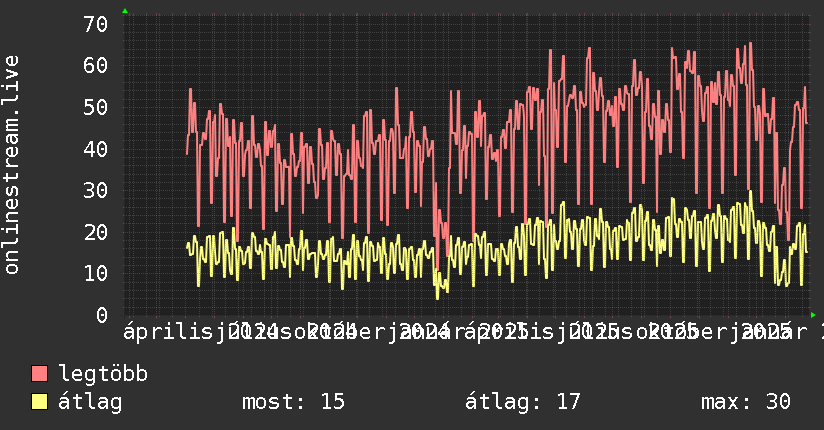The width and height of the screenshot is (824, 430).
Task: Click the y-axis label 20
Action: 96,232
